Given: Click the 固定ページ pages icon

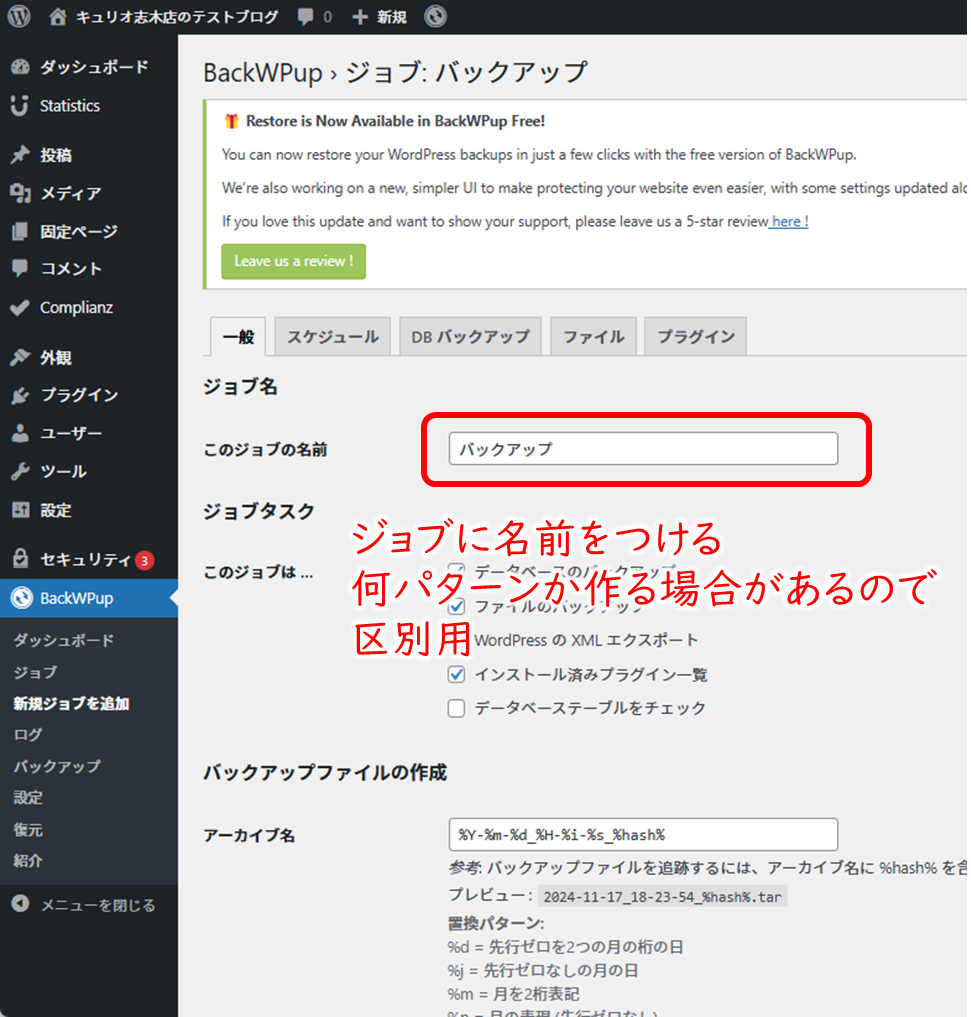Looking at the screenshot, I should 21,231.
